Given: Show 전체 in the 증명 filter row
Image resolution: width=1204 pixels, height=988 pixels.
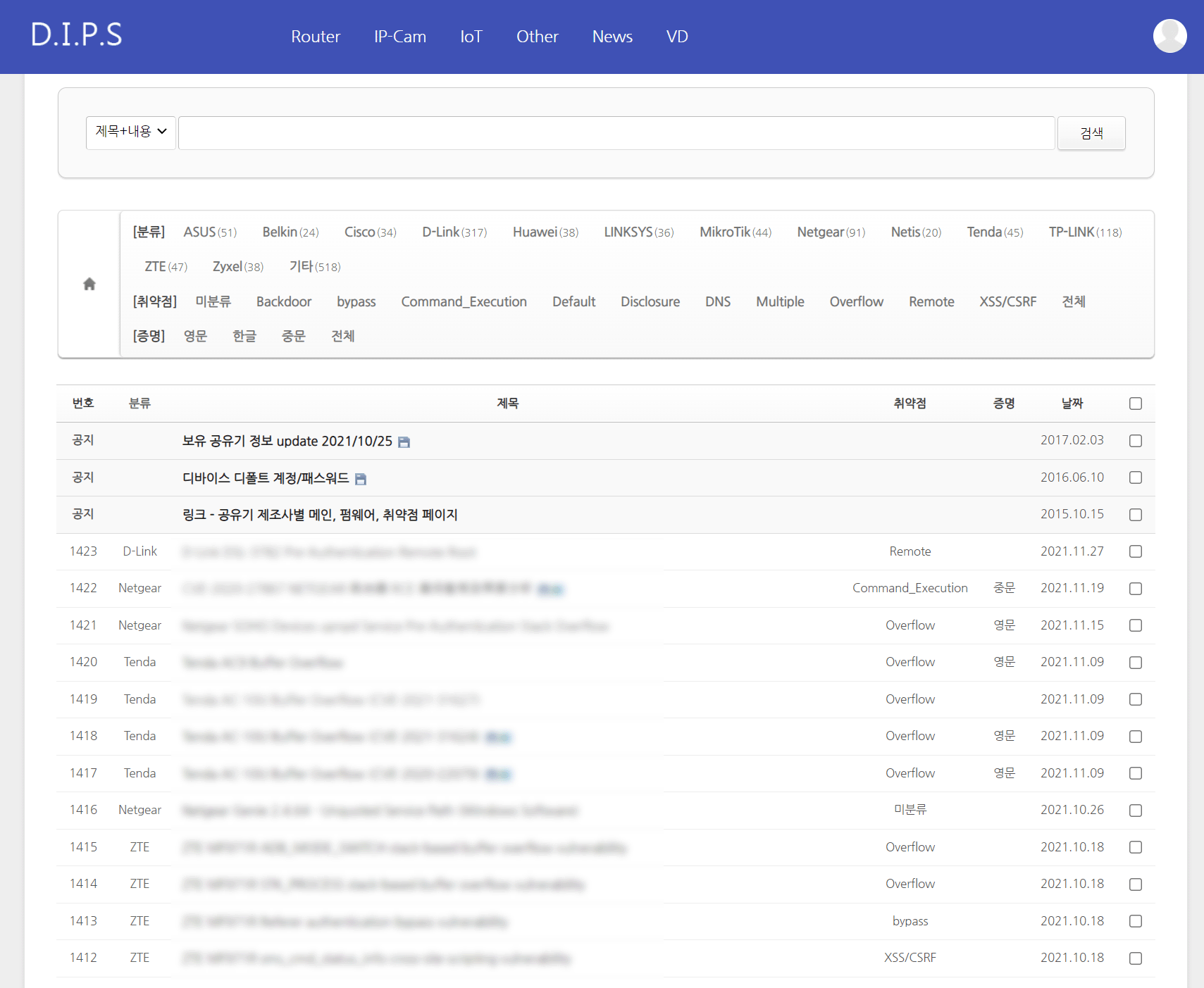Looking at the screenshot, I should tap(343, 336).
